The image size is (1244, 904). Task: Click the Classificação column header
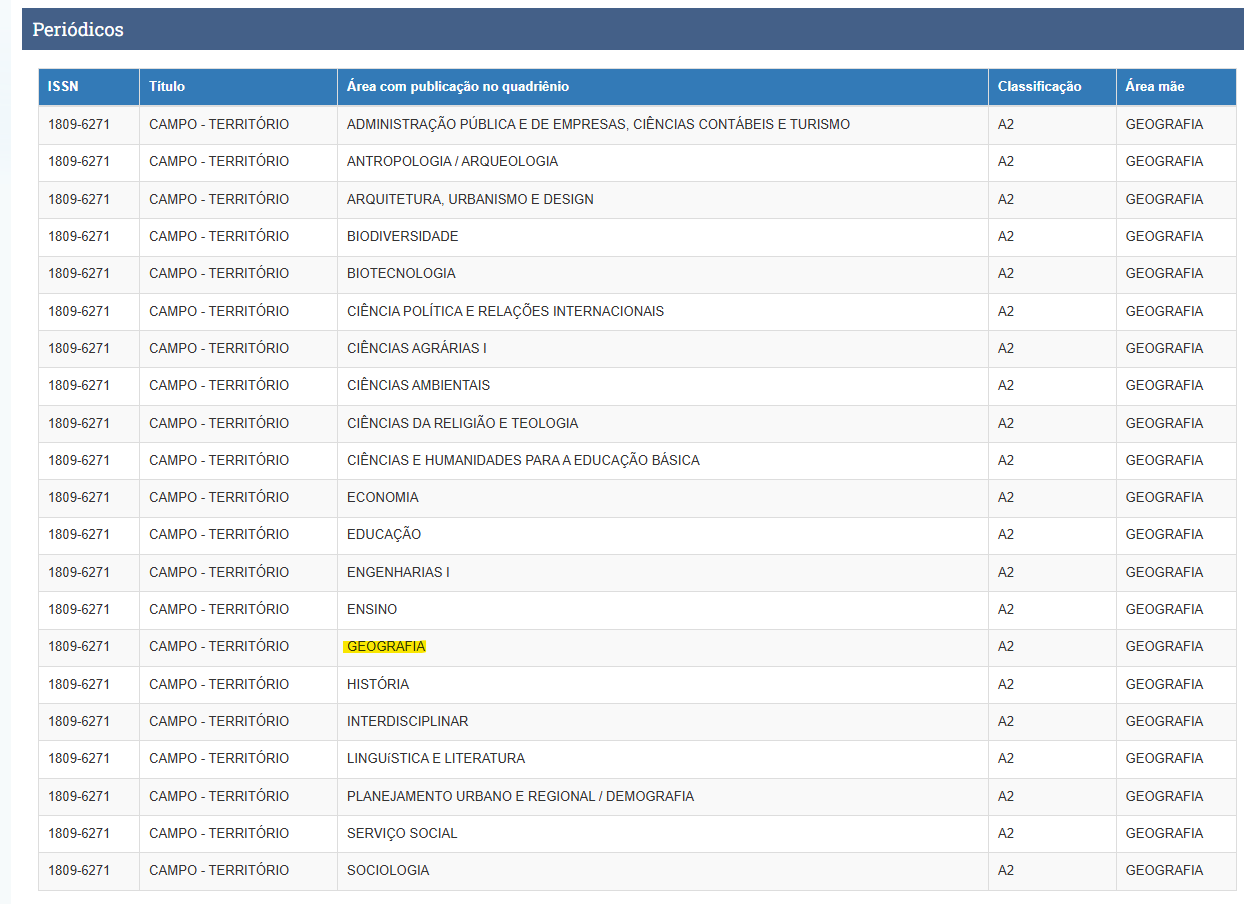[1039, 87]
